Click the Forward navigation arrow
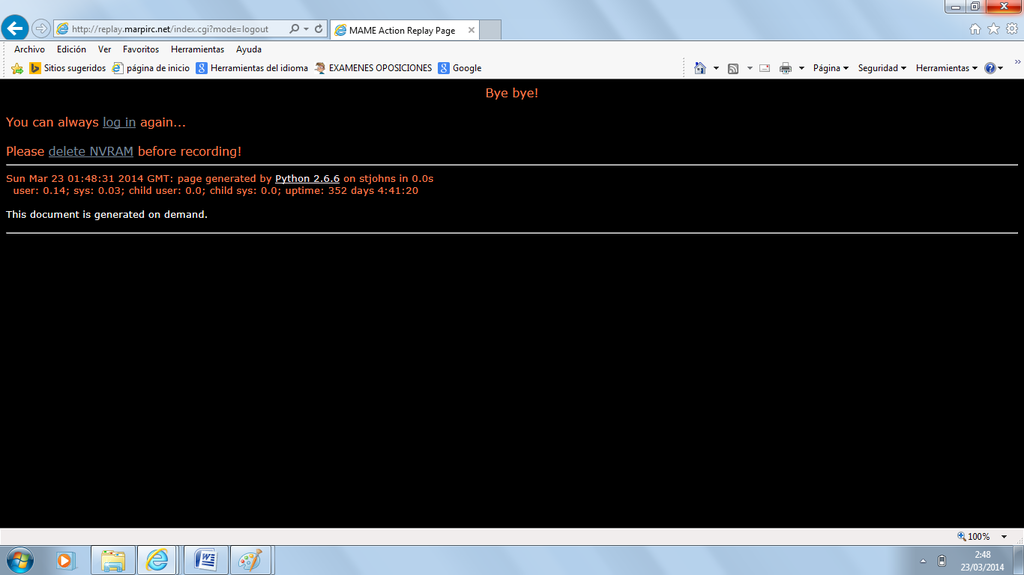Image resolution: width=1024 pixels, height=575 pixels. [41, 29]
